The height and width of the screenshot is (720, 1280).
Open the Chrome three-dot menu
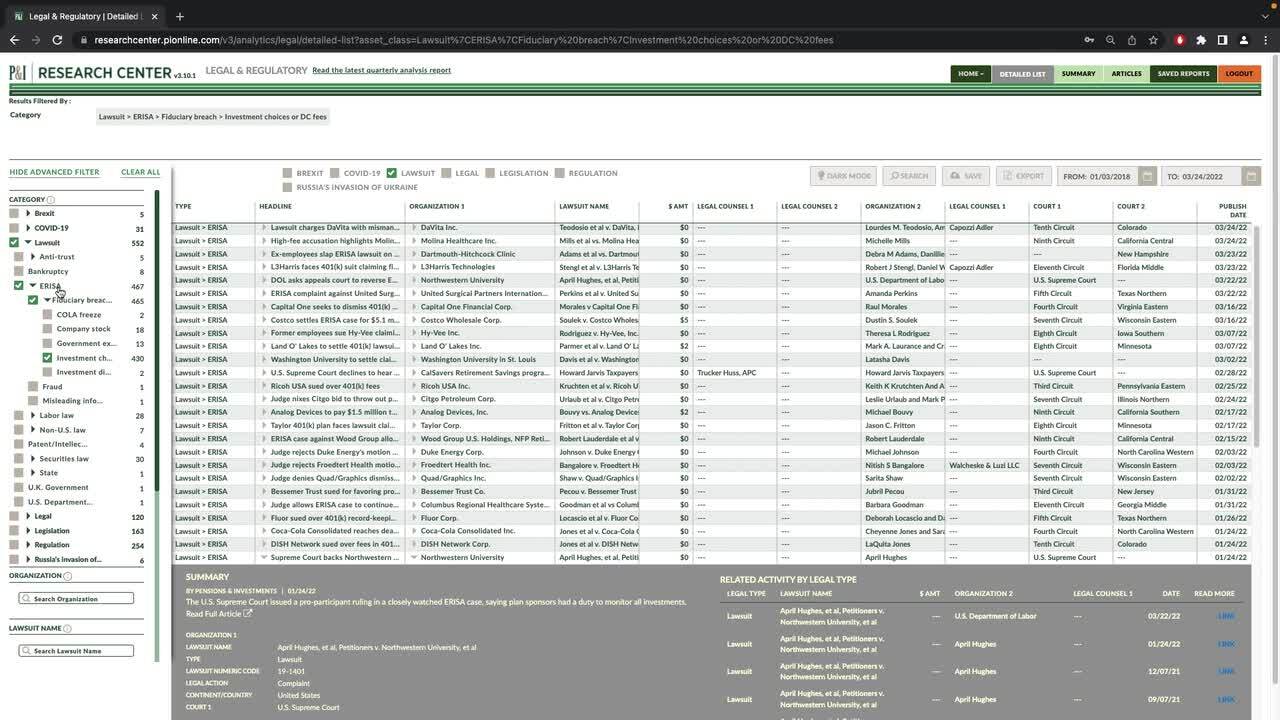click(1265, 40)
